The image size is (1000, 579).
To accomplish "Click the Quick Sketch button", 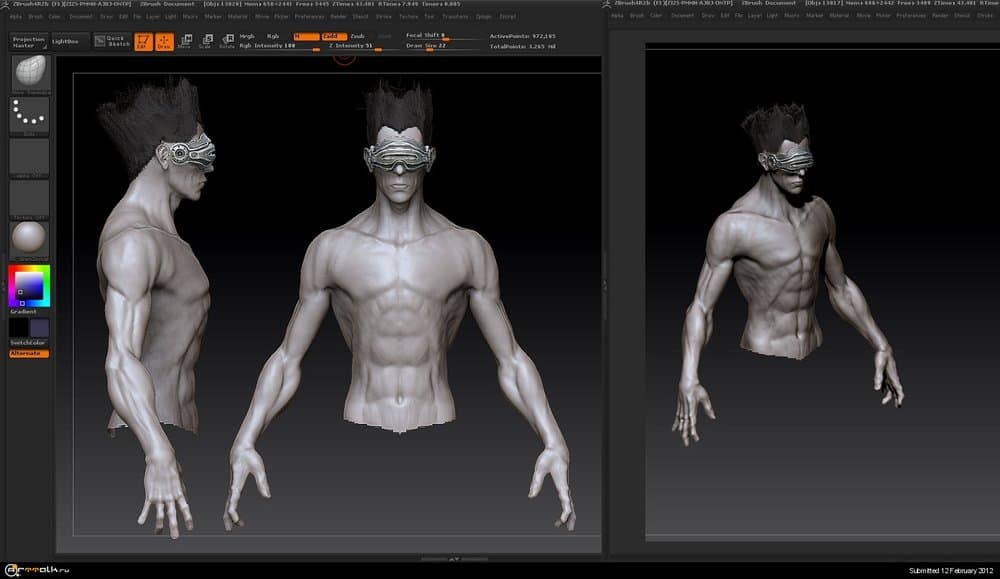I will pyautogui.click(x=114, y=41).
